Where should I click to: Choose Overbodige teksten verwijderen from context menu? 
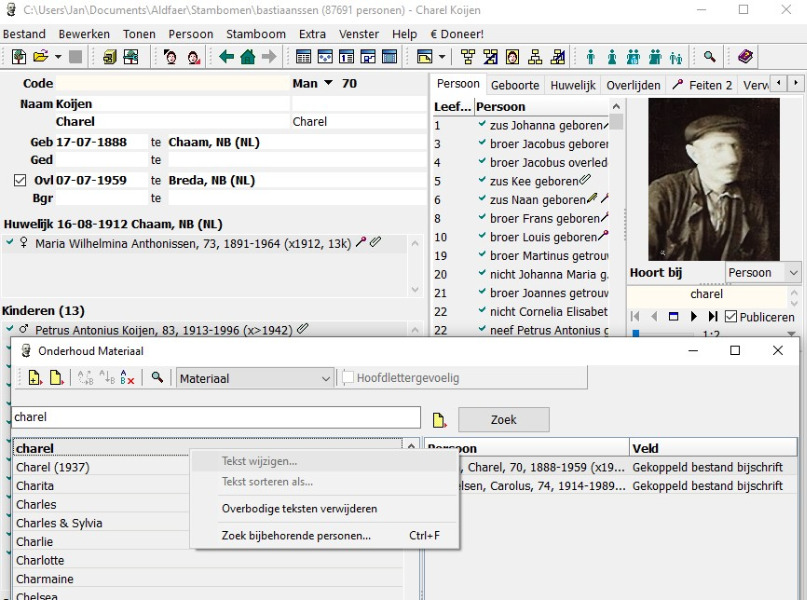click(299, 509)
